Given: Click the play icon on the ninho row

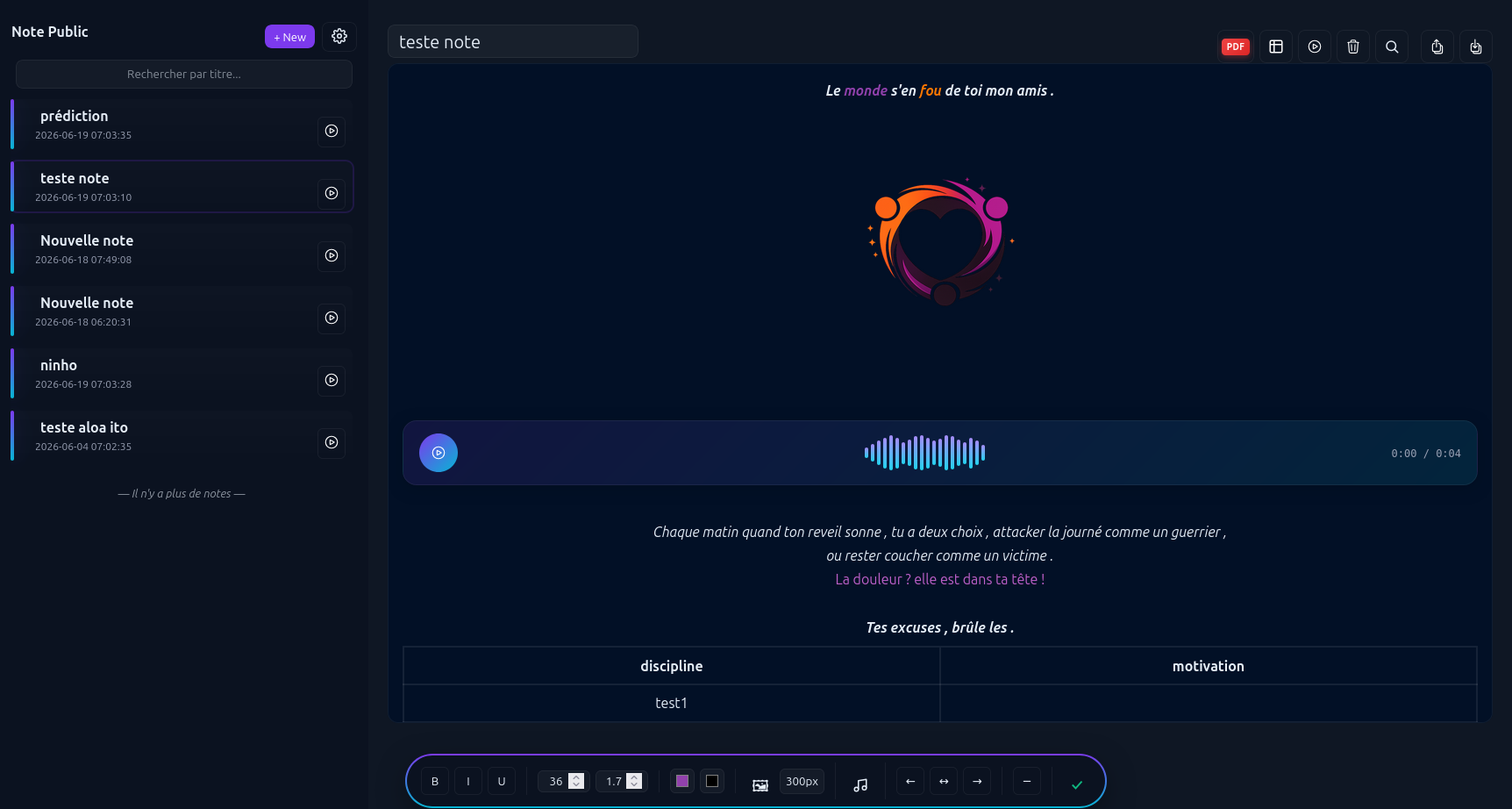Looking at the screenshot, I should [332, 380].
